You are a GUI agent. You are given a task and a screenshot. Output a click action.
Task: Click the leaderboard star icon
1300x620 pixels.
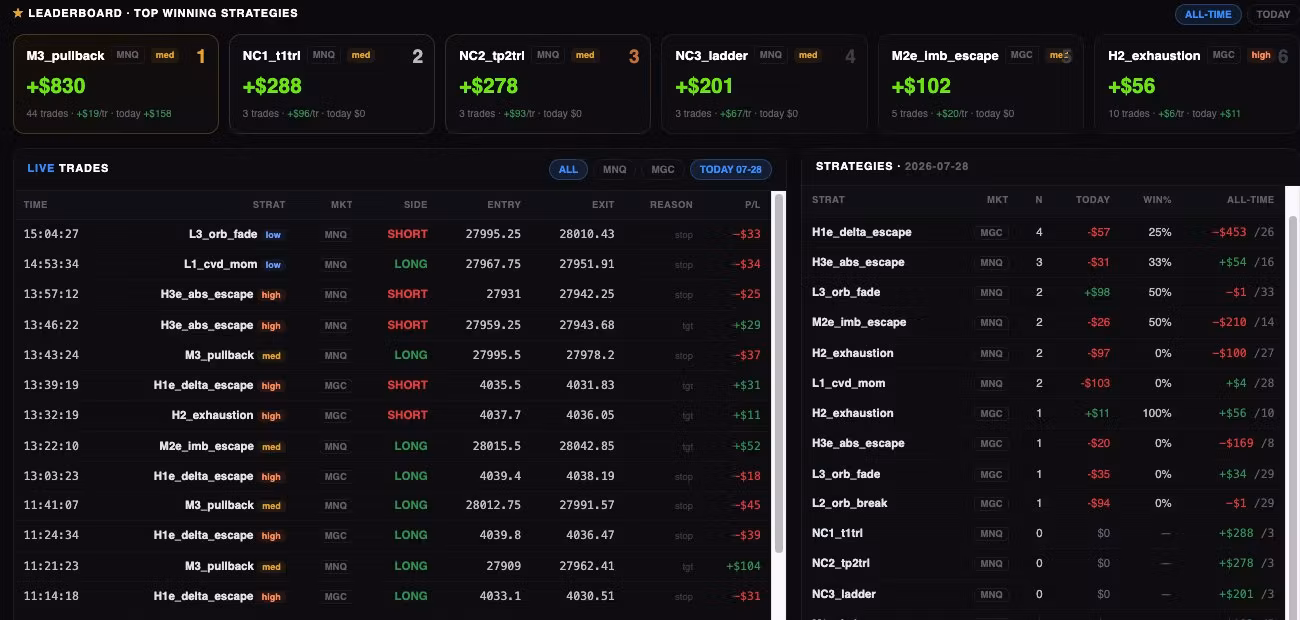click(17, 13)
